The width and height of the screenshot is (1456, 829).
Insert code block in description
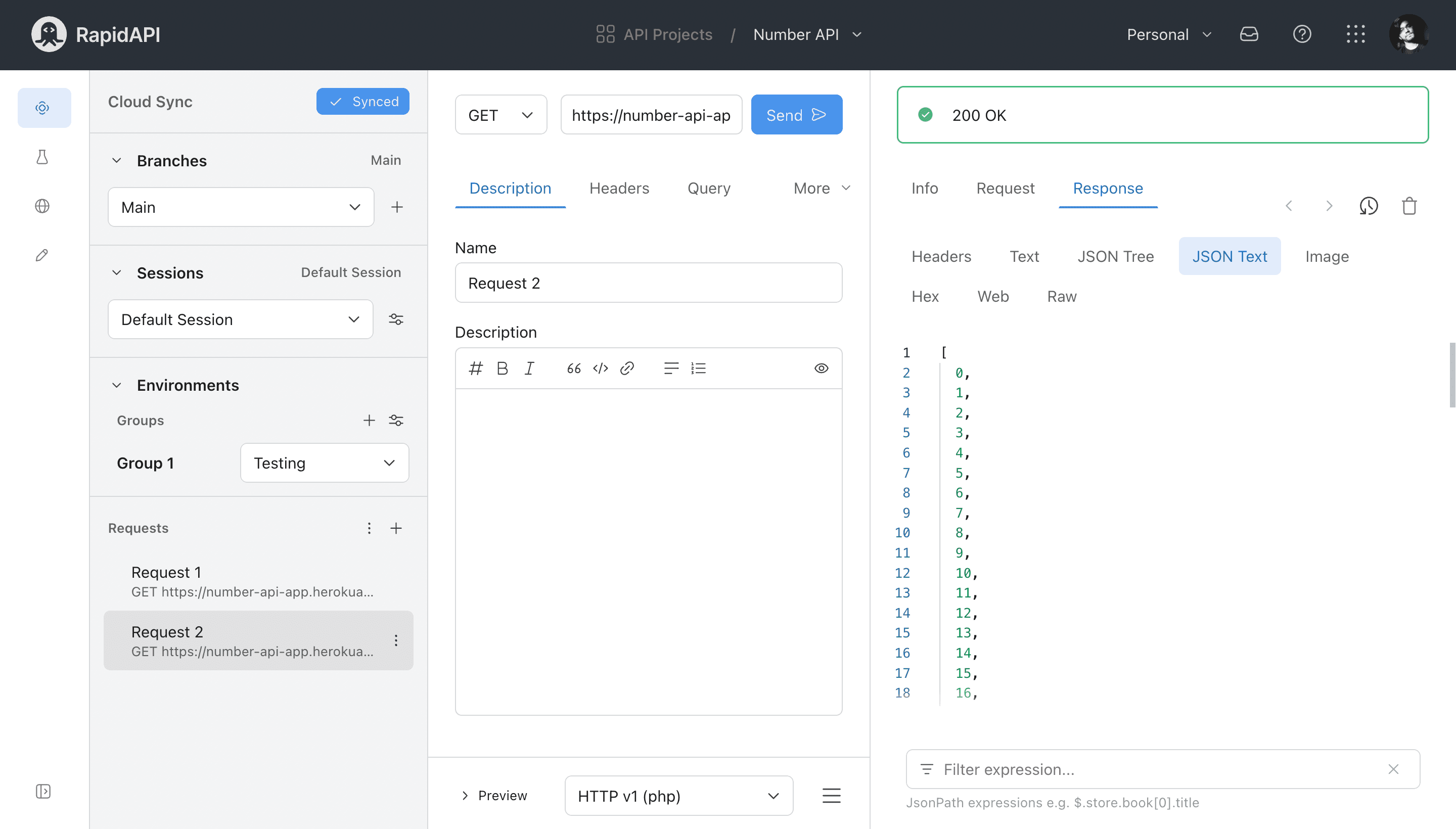(600, 369)
